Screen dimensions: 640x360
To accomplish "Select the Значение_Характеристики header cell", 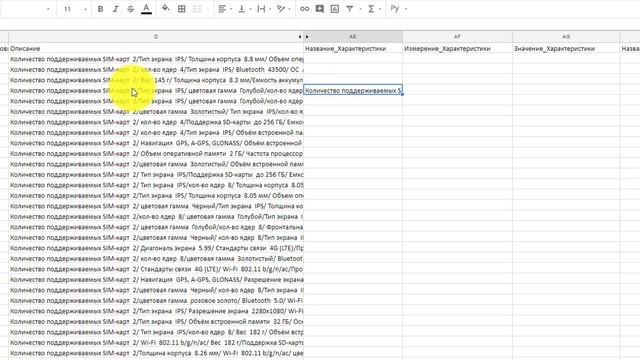I will point(566,49).
